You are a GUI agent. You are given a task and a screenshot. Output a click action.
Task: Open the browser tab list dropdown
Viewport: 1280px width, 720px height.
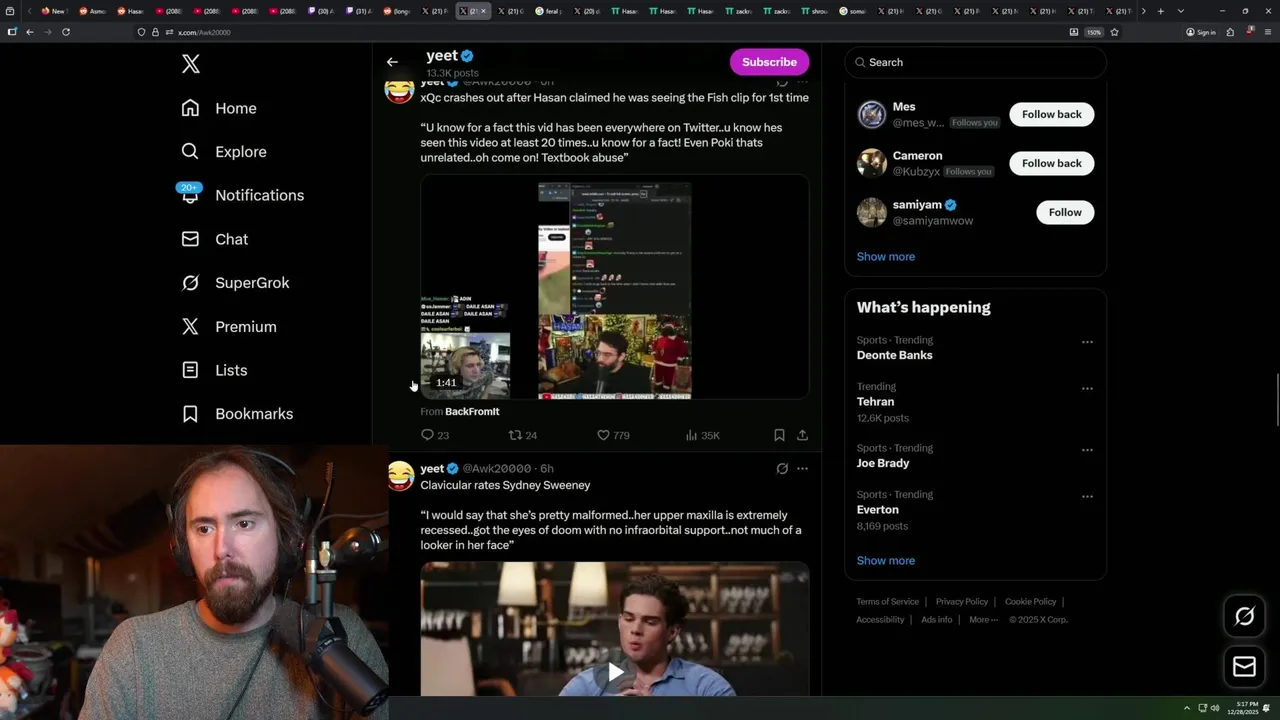1181,11
